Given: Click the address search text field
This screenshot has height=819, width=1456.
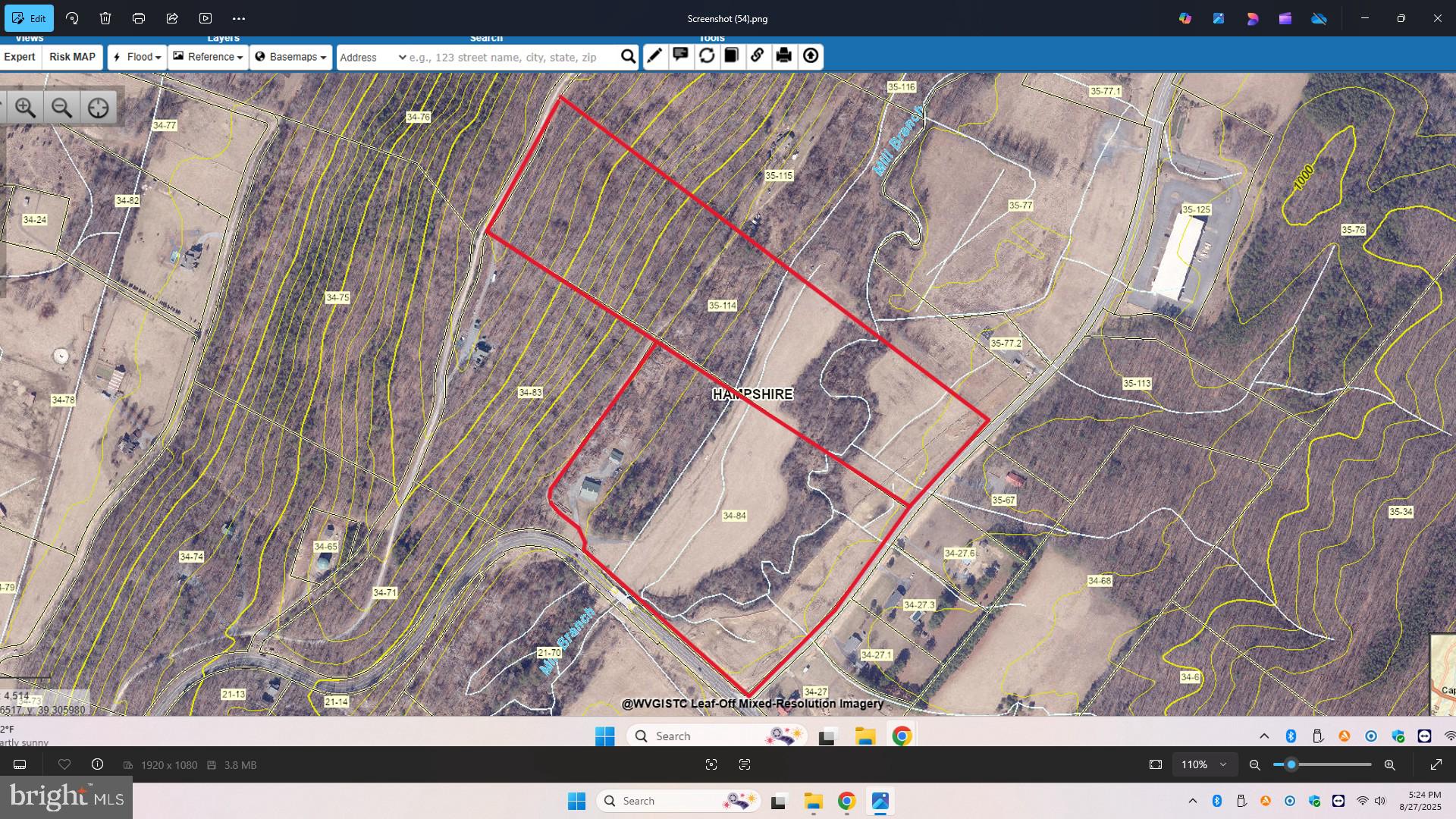Looking at the screenshot, I should tap(508, 57).
